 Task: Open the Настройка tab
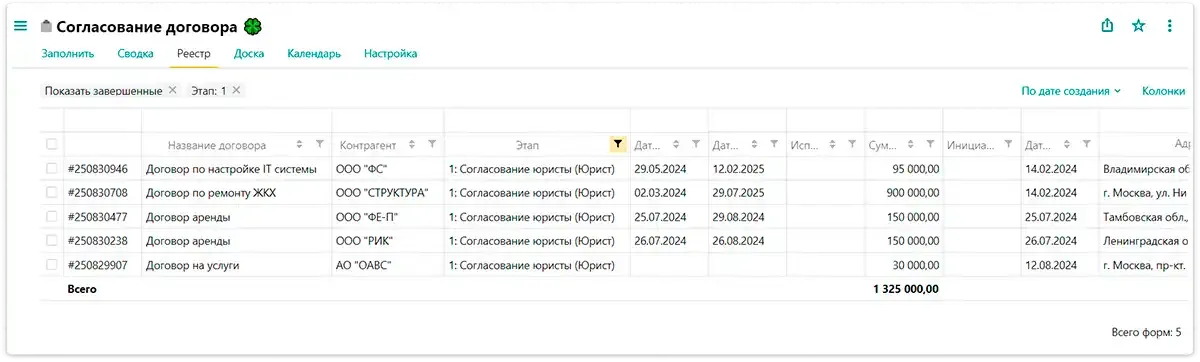pyautogui.click(x=390, y=54)
